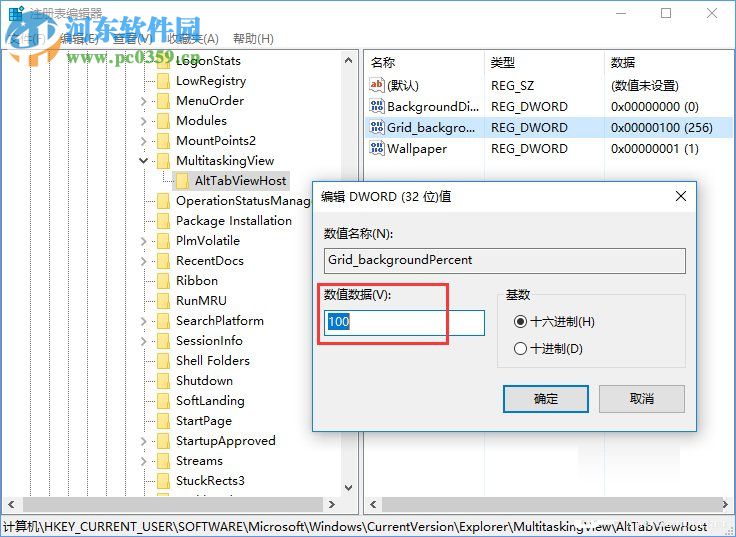736x537 pixels.
Task: Click the Streams folder icon
Action: coord(163,461)
